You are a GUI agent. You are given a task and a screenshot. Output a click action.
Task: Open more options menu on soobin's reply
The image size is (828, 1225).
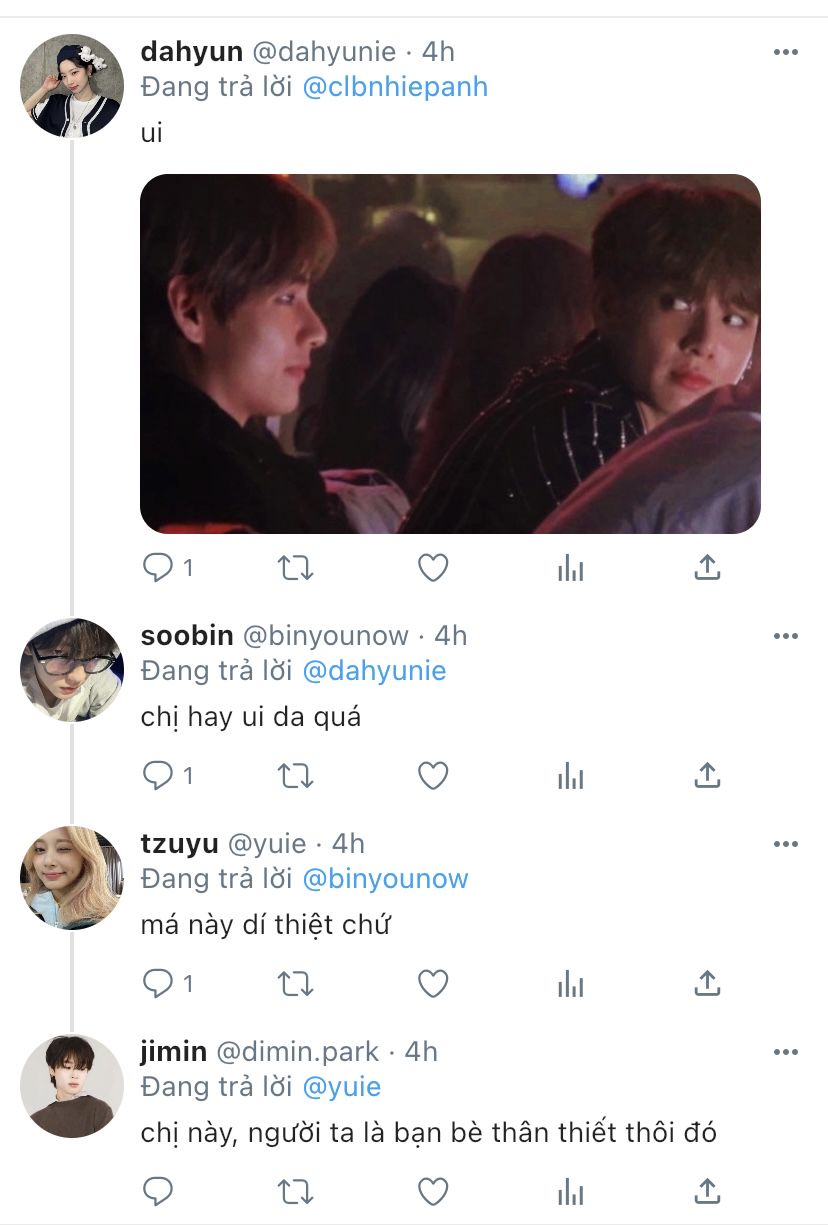786,636
